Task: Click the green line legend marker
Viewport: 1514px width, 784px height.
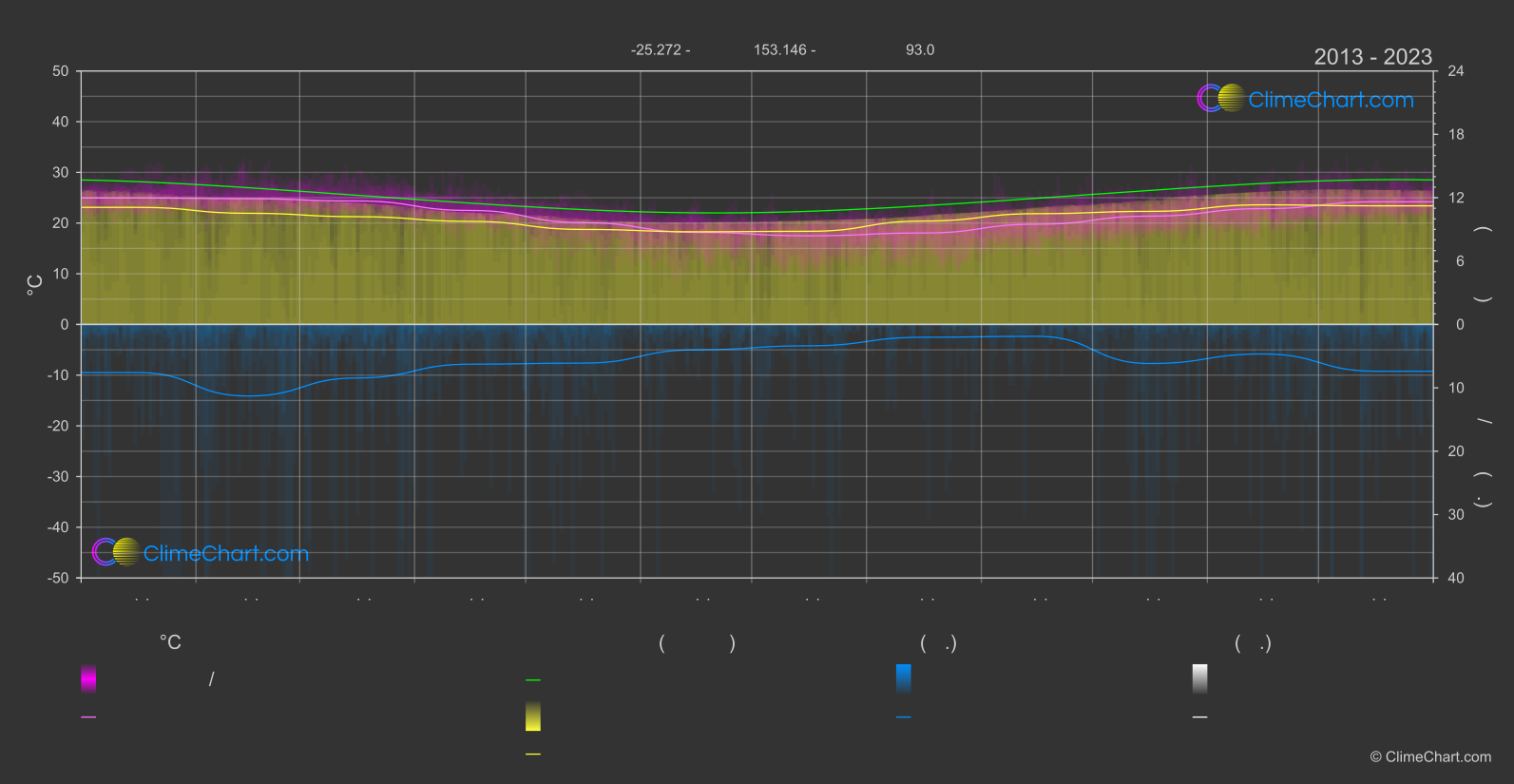Action: click(x=533, y=680)
